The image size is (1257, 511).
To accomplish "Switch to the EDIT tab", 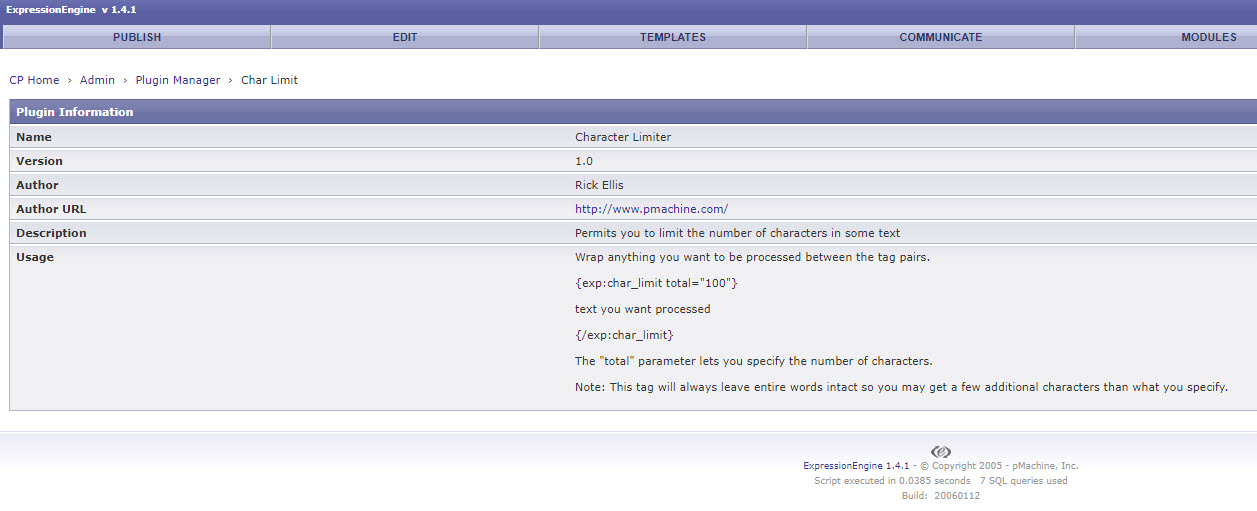I will [405, 37].
